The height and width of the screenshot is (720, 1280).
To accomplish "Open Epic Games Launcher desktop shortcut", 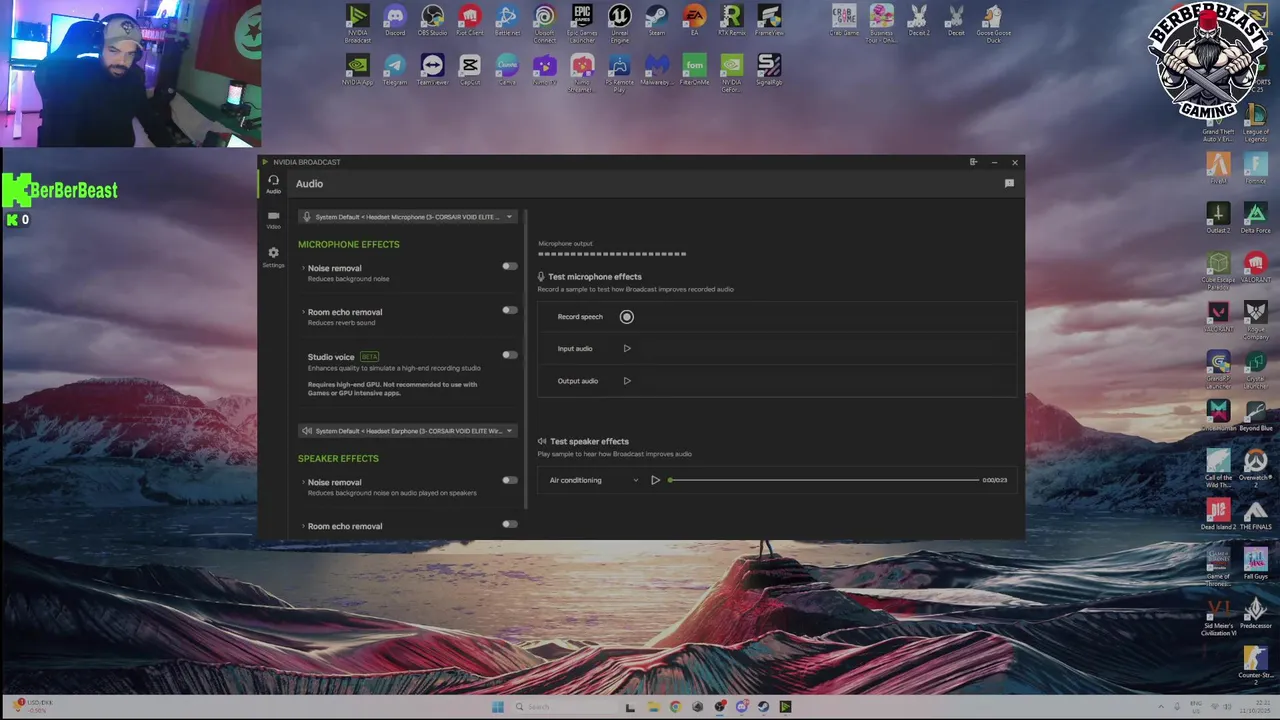I will click(582, 22).
